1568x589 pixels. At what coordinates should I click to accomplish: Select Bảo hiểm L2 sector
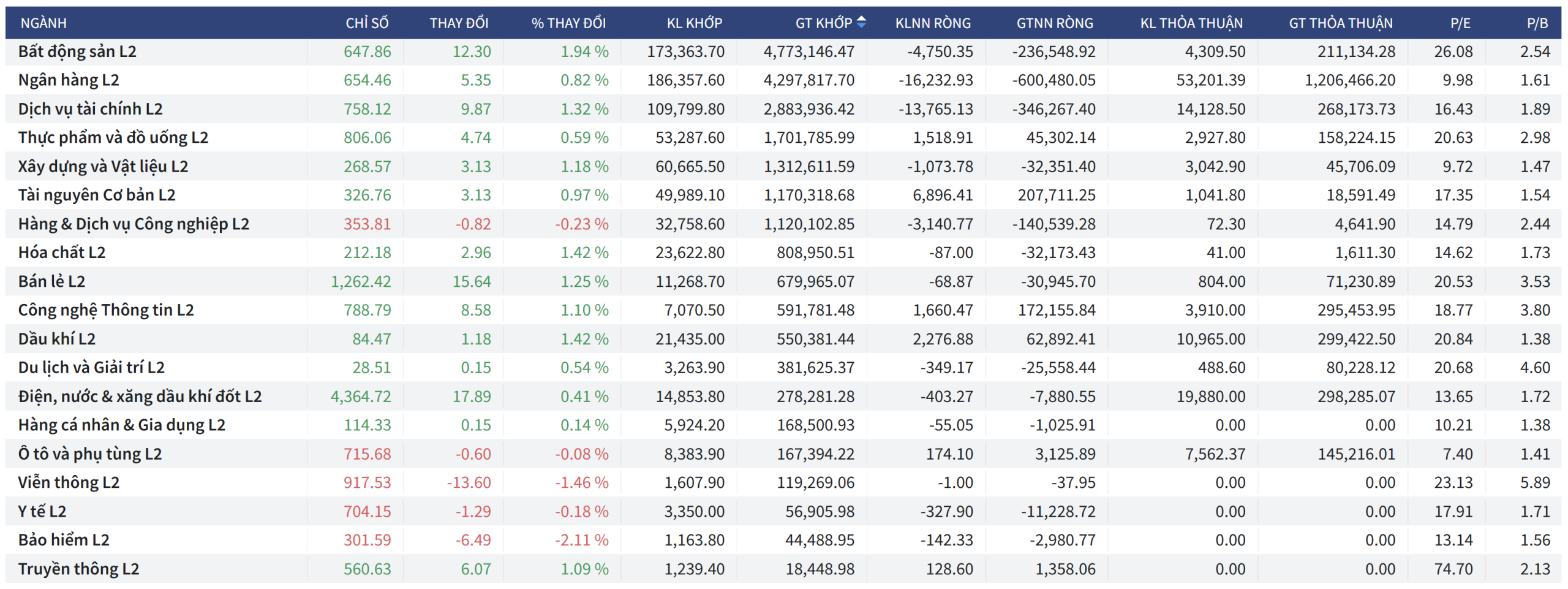pyautogui.click(x=64, y=540)
